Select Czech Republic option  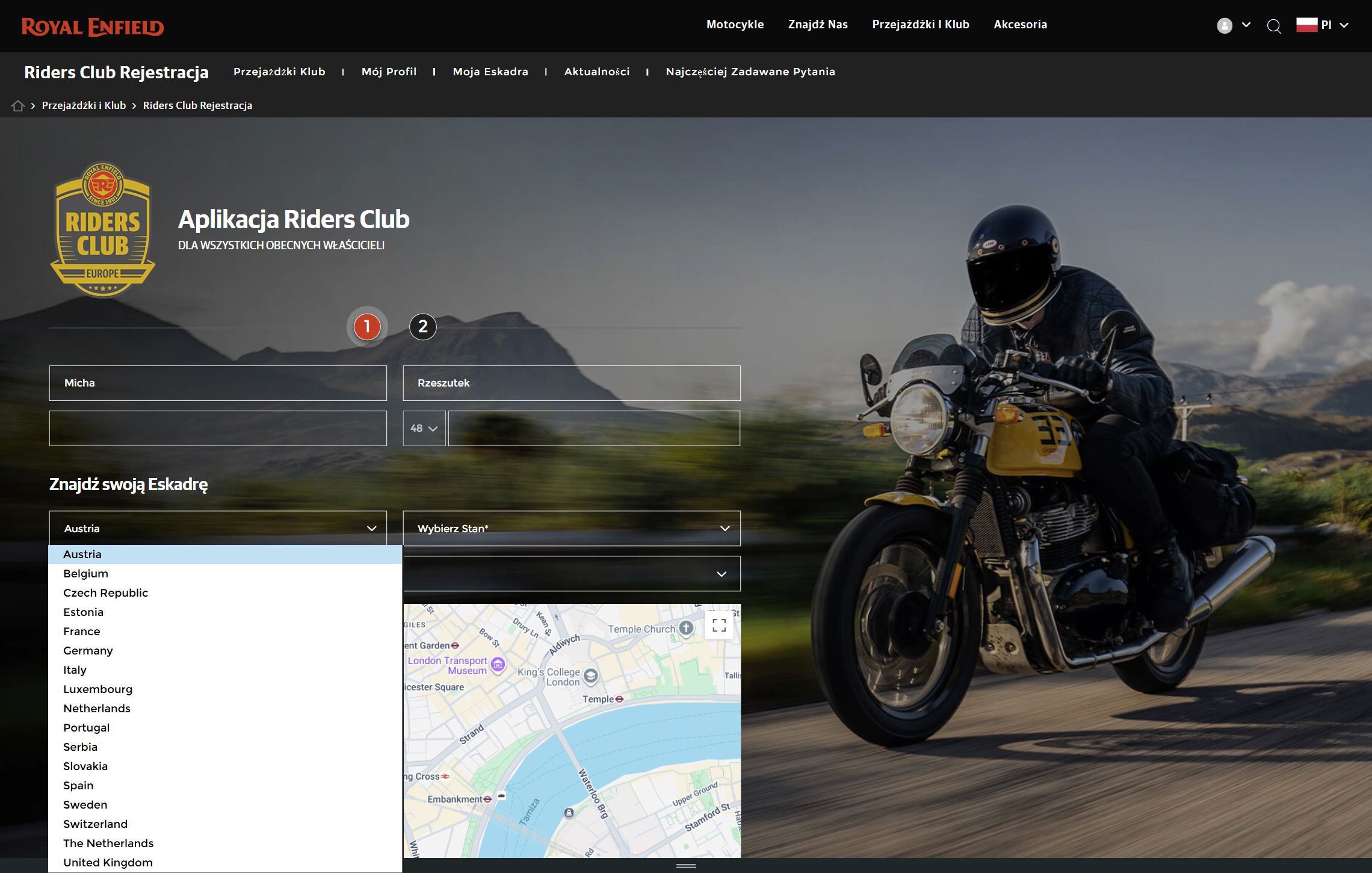(225, 593)
